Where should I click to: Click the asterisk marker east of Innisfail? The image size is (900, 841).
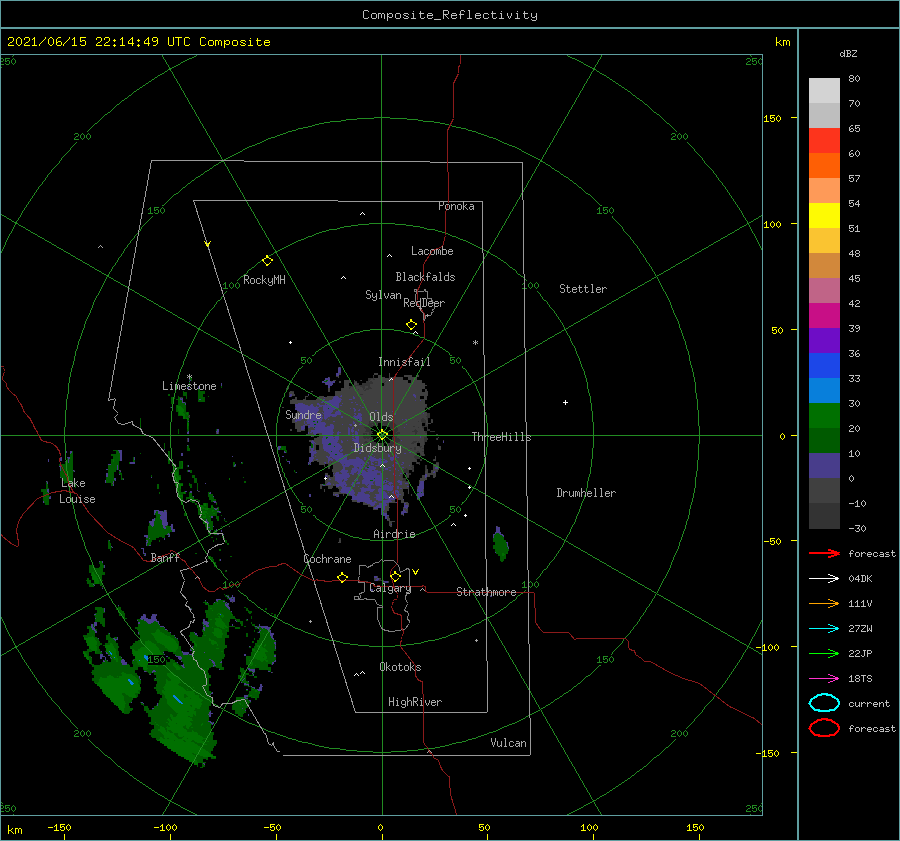coord(475,343)
